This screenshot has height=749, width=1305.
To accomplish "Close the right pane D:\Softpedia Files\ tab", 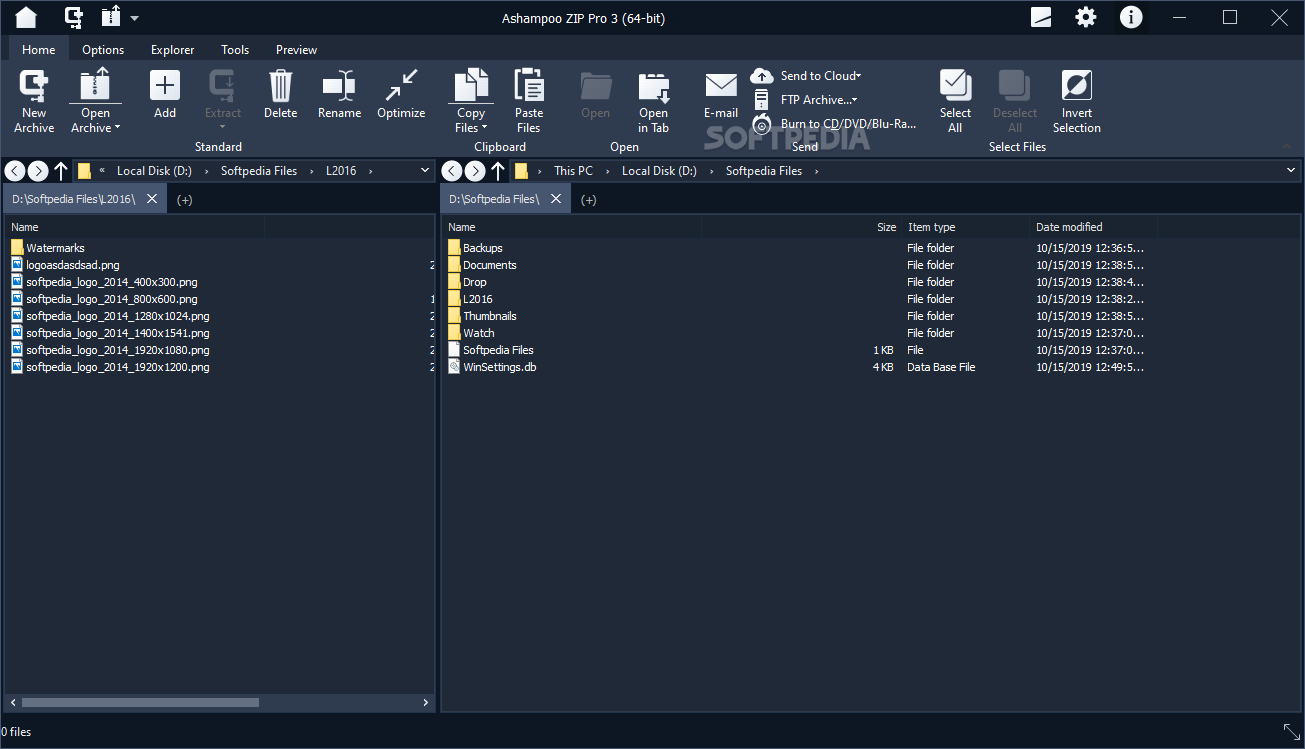I will [x=557, y=199].
